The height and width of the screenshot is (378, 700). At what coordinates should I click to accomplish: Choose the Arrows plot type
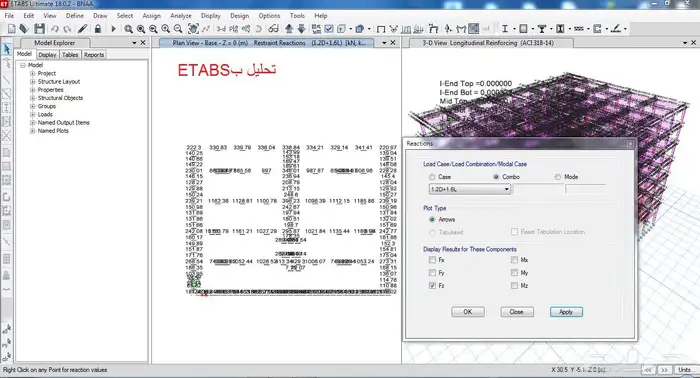[432, 220]
